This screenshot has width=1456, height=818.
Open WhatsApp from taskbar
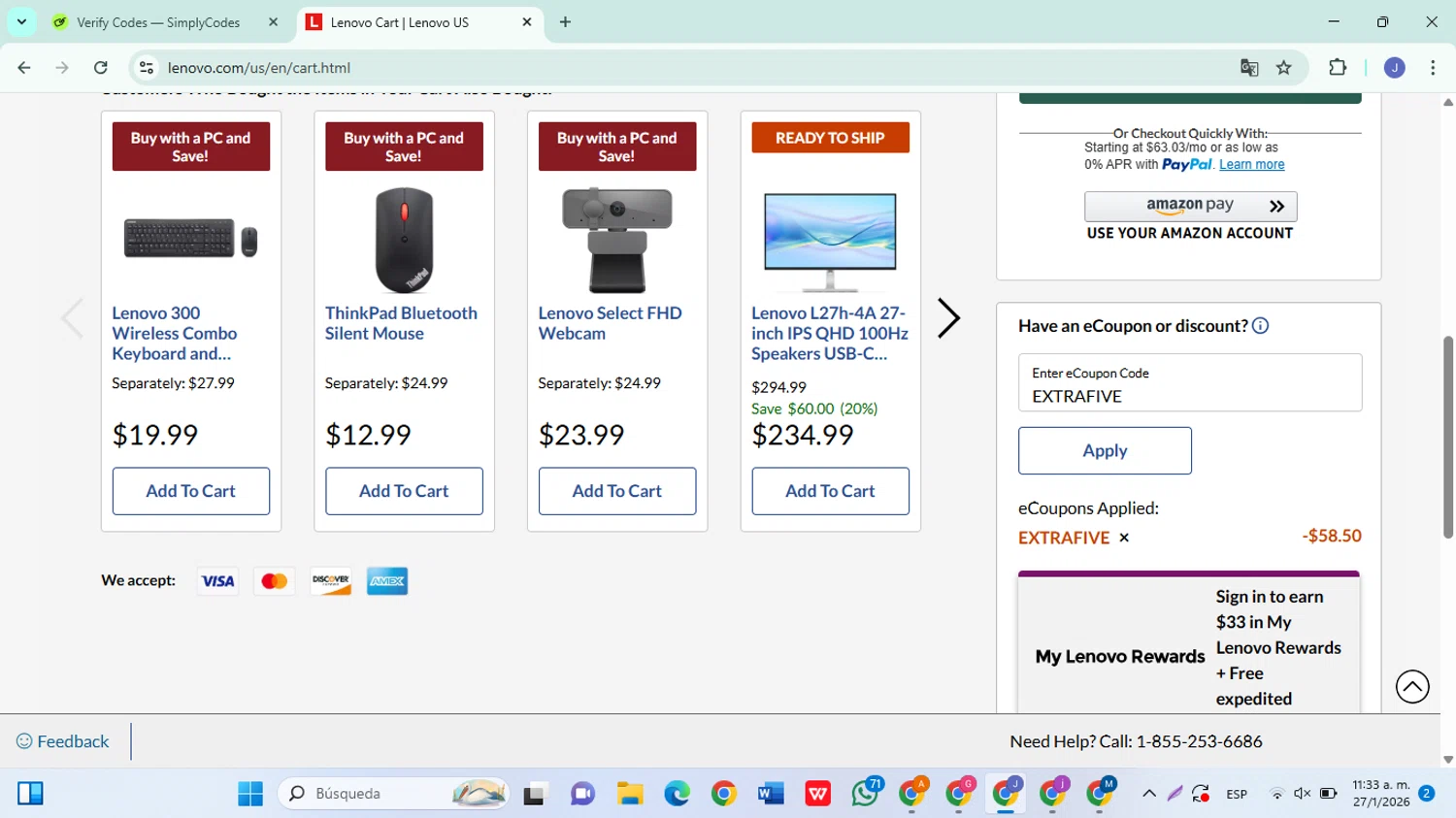click(865, 794)
